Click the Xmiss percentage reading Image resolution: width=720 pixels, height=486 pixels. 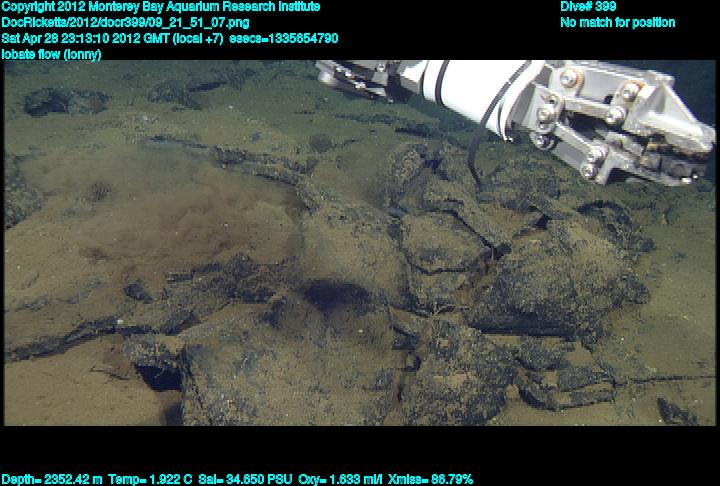pos(430,480)
